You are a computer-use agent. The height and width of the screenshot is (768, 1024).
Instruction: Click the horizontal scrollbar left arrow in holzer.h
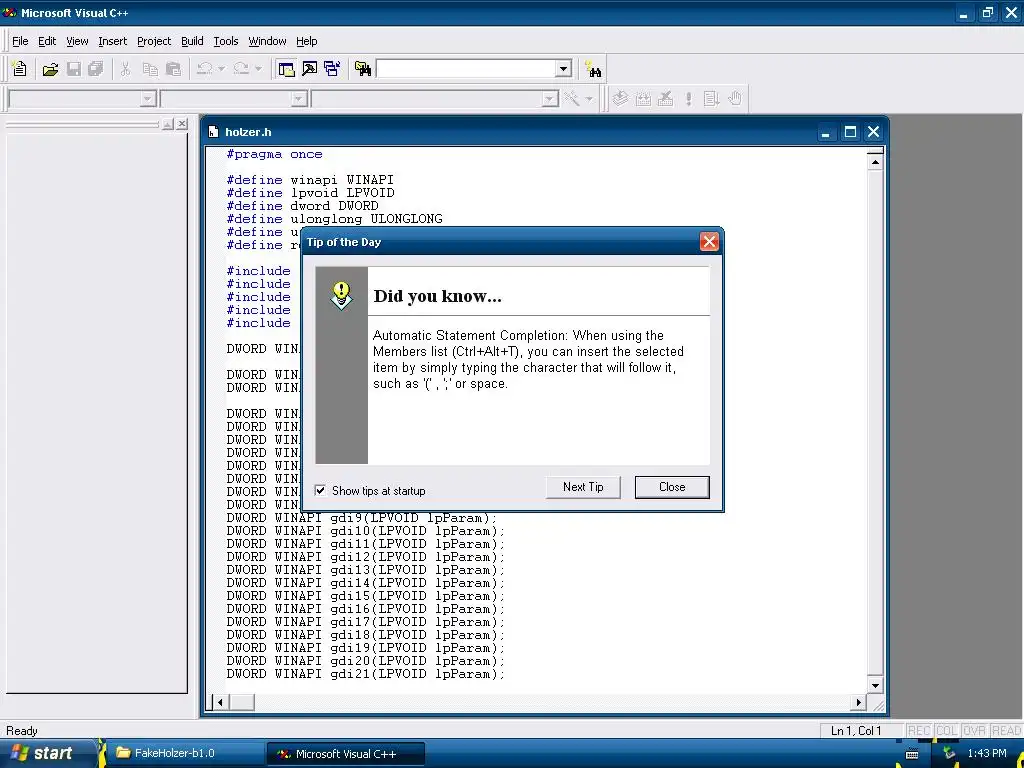220,703
